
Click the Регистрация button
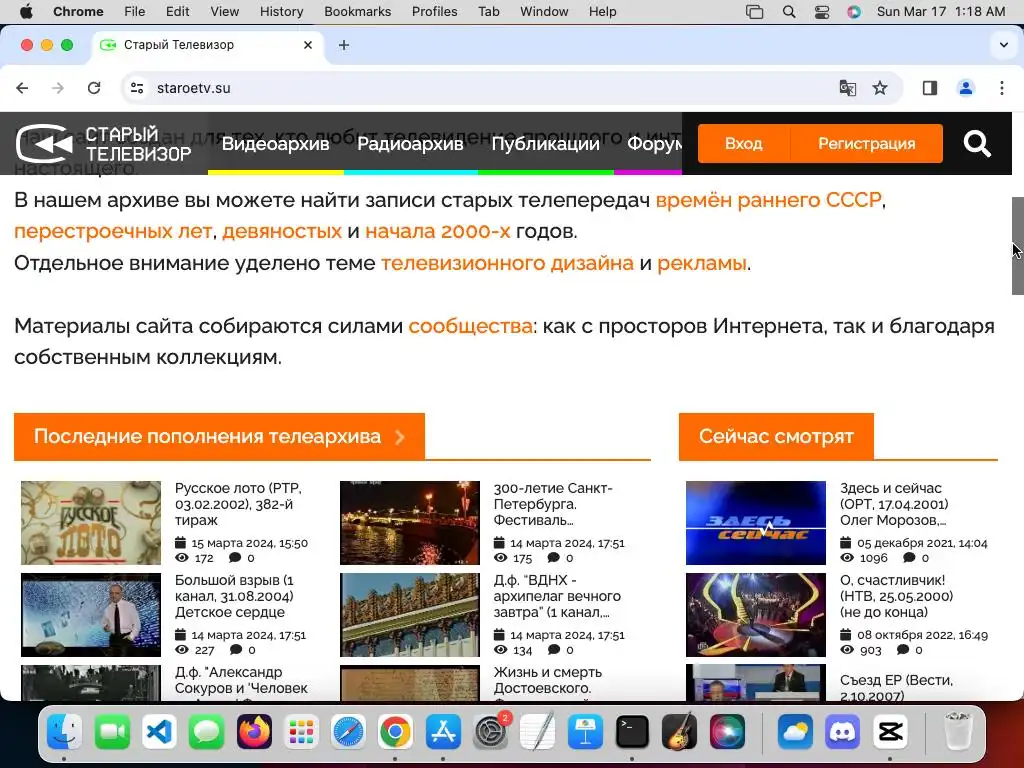point(867,144)
